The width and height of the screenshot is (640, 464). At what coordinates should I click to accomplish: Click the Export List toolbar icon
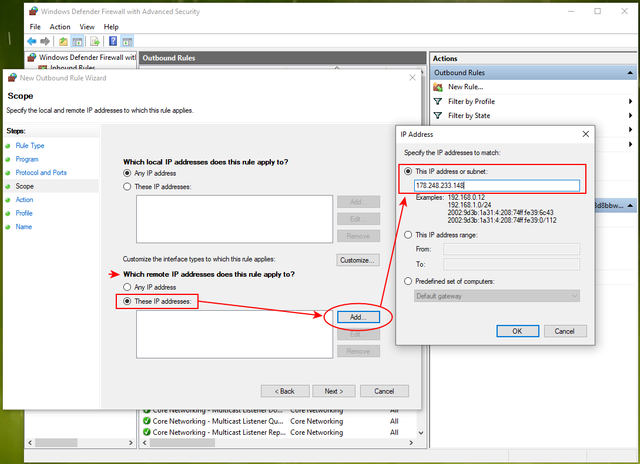95,41
